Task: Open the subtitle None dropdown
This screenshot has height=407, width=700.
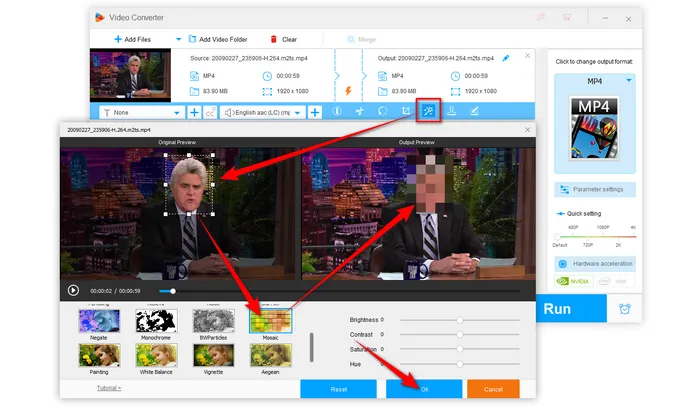Action: (141, 112)
